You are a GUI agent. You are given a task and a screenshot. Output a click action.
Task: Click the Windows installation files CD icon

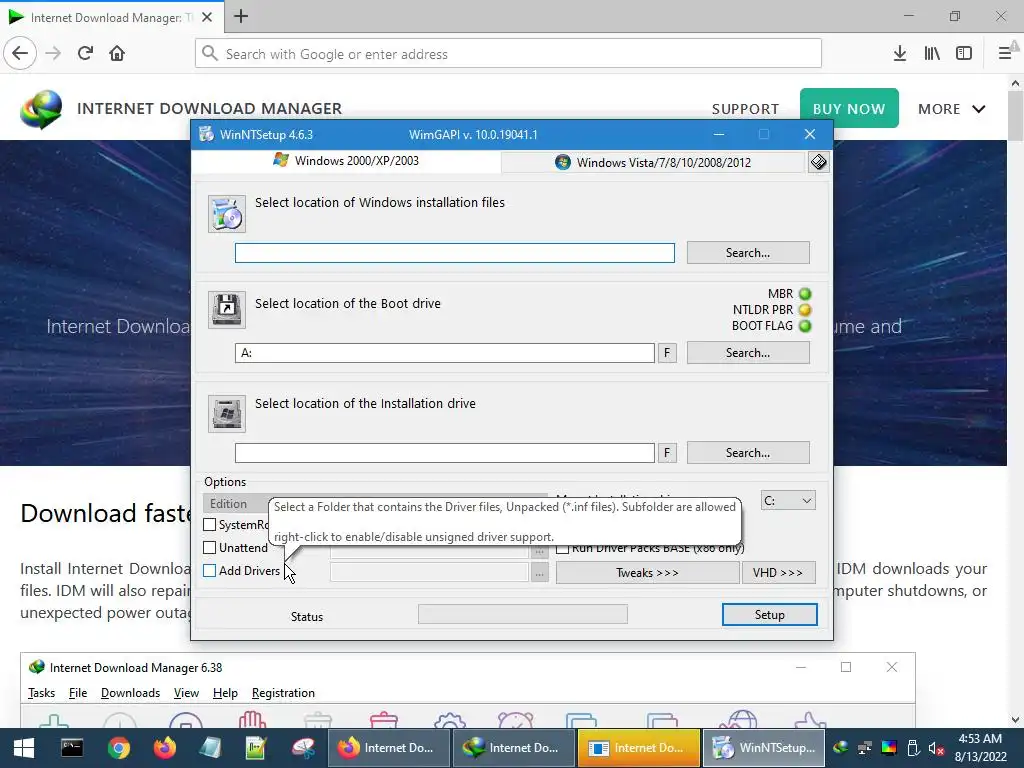227,214
